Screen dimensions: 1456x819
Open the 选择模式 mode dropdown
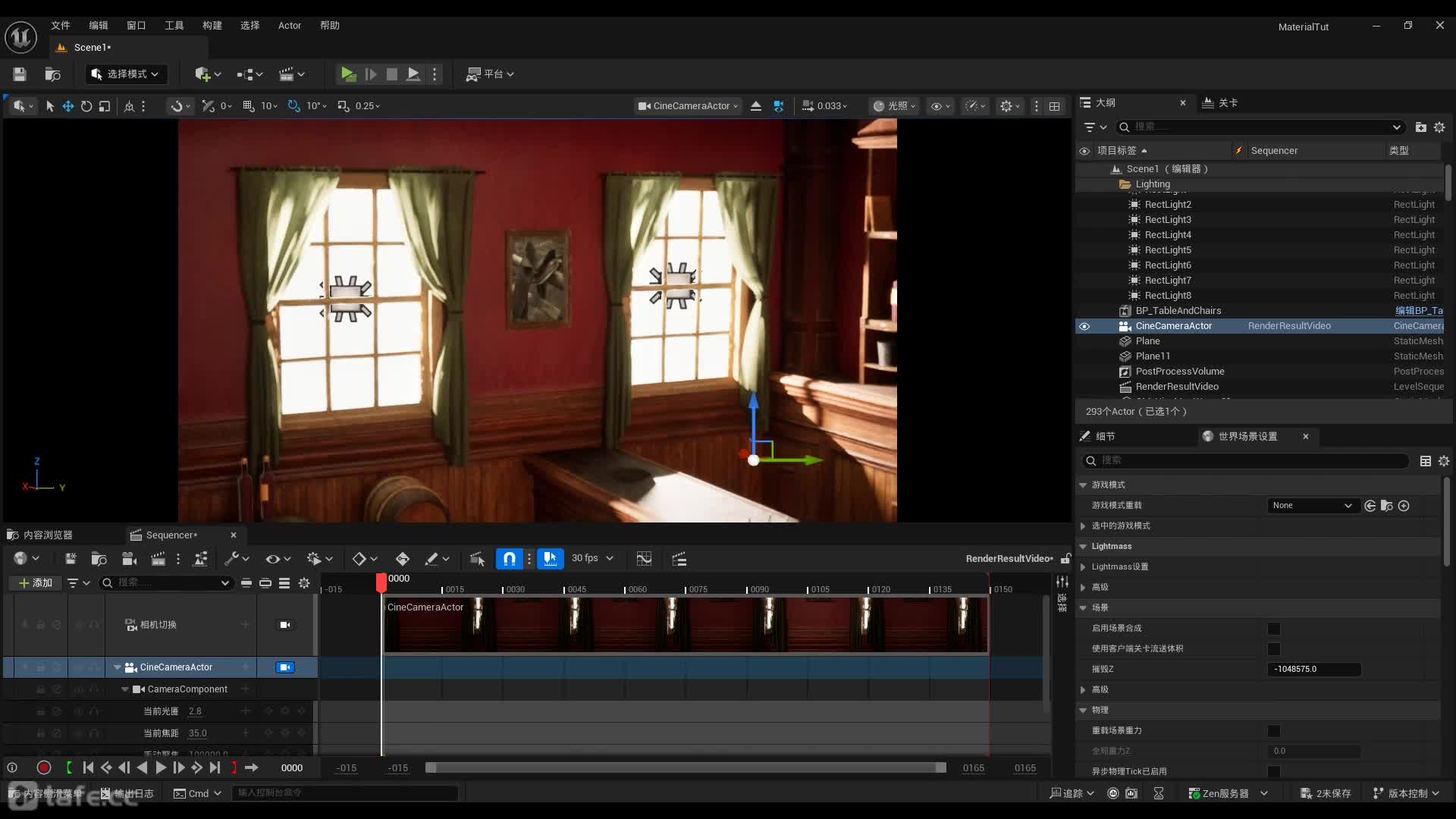(126, 74)
